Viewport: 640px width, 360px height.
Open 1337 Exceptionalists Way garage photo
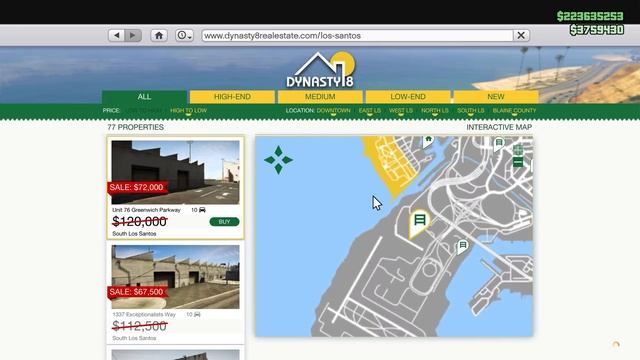[x=176, y=277]
